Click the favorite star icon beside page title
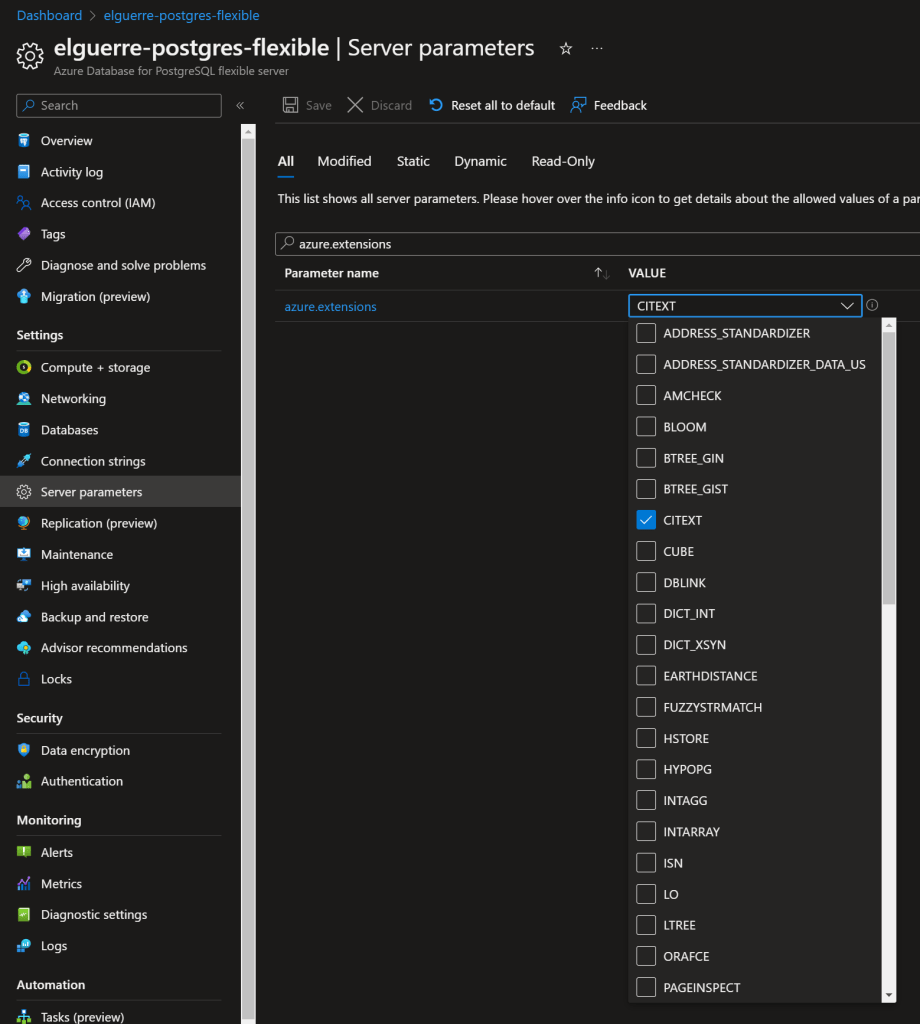This screenshot has height=1024, width=920. point(566,49)
